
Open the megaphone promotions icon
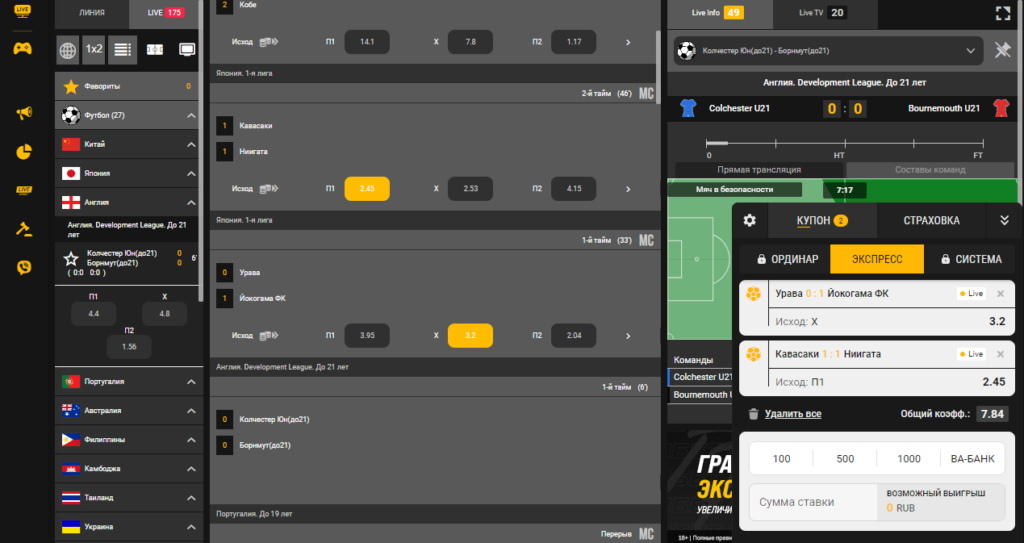(24, 113)
